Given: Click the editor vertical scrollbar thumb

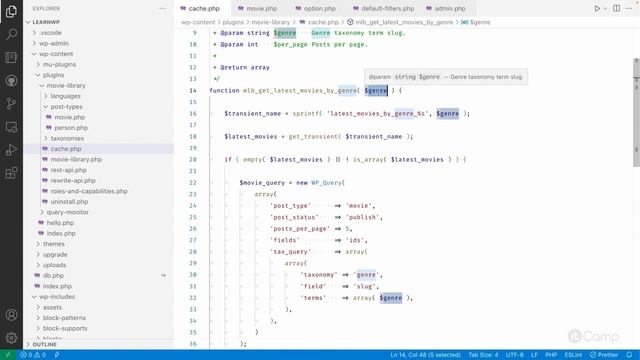Looking at the screenshot, I should pos(636,112).
